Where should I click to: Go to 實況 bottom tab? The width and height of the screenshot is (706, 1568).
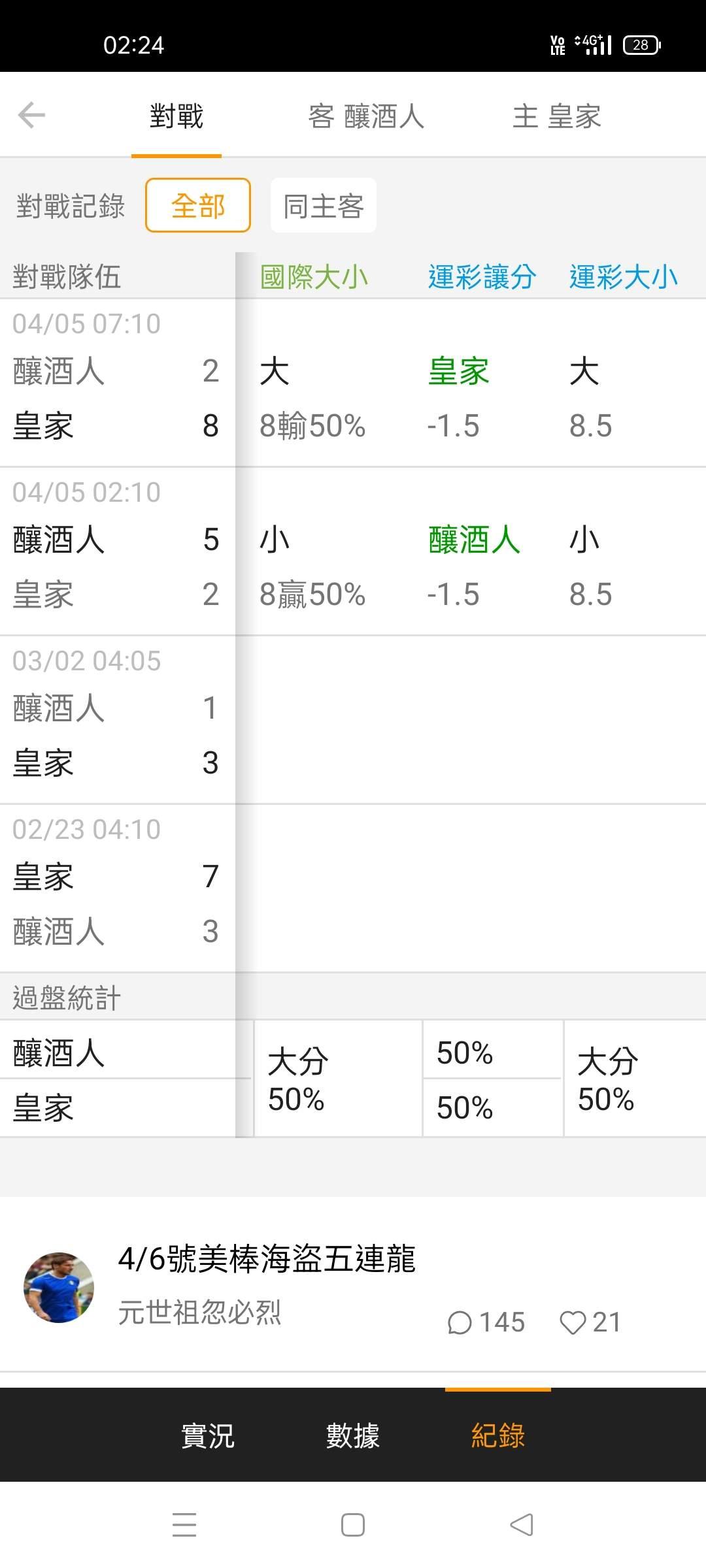pos(208,1435)
